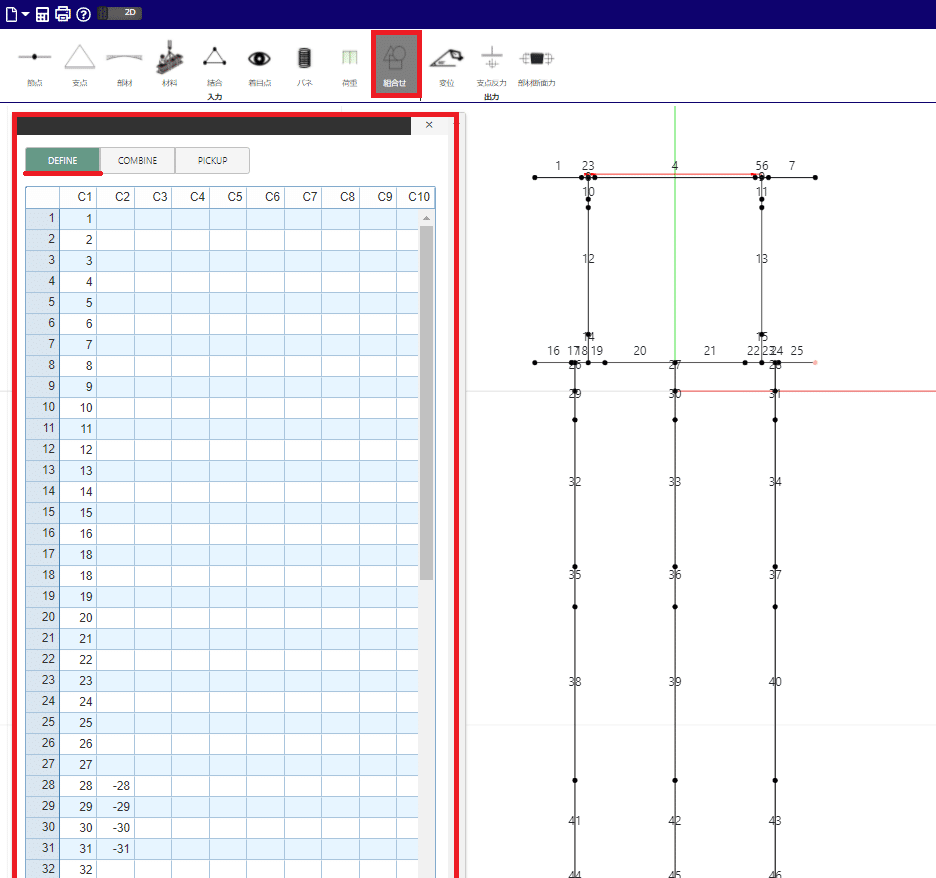Select the C2 cell showing -31
Screen dimensions: 936x878
(x=116, y=849)
